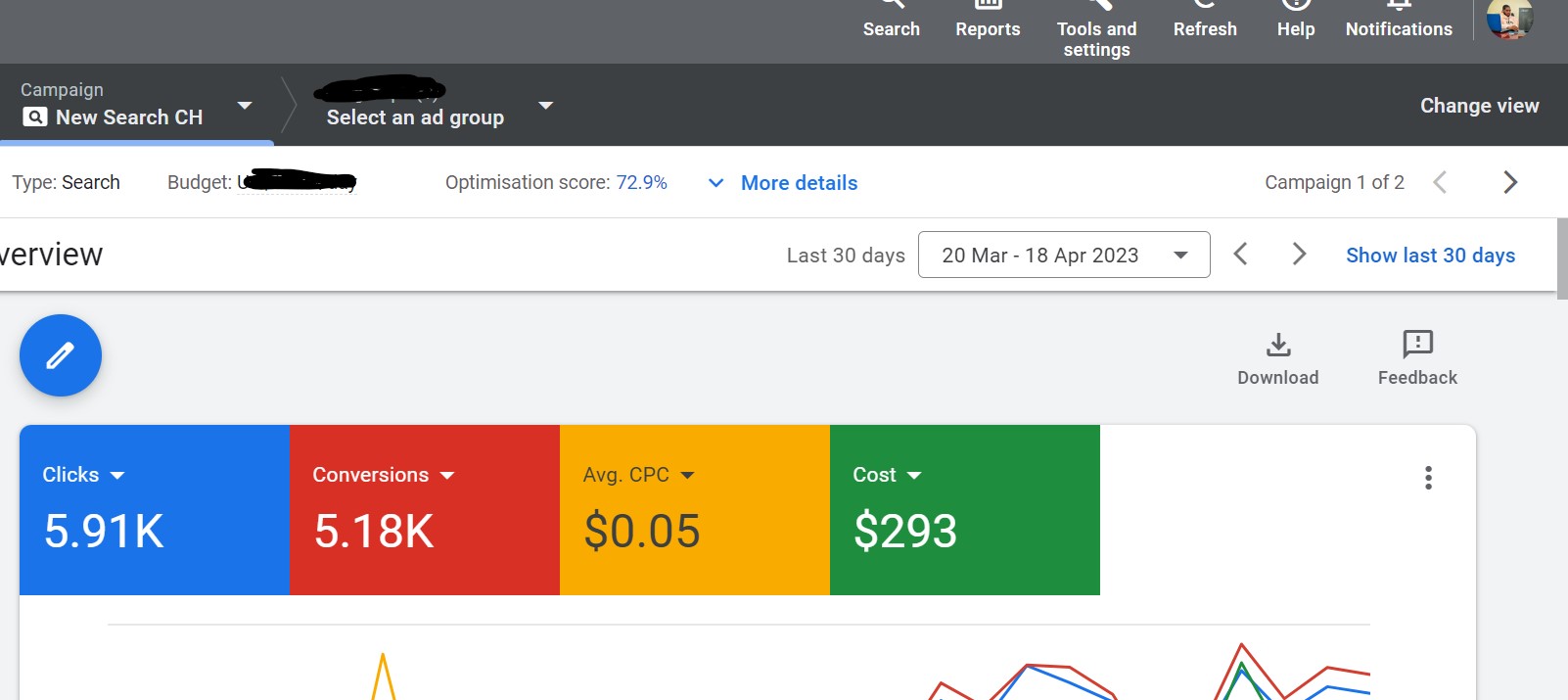Screen dimensions: 1568x700
Task: Open the three-dot card options menu
Action: click(x=1428, y=478)
